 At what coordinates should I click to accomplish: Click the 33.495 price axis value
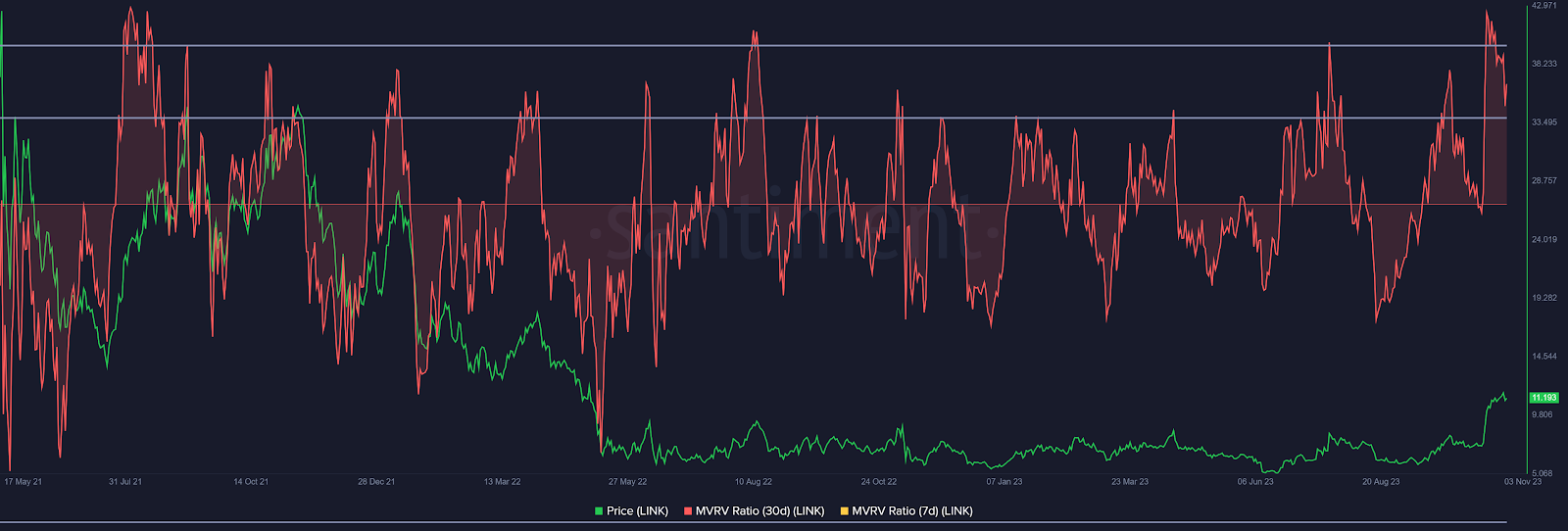1543,122
